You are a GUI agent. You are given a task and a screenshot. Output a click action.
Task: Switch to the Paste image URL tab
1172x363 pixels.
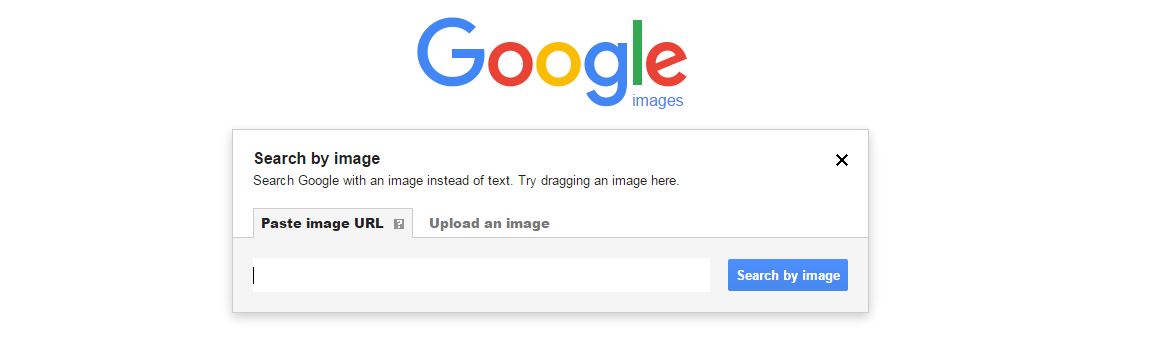pos(333,223)
